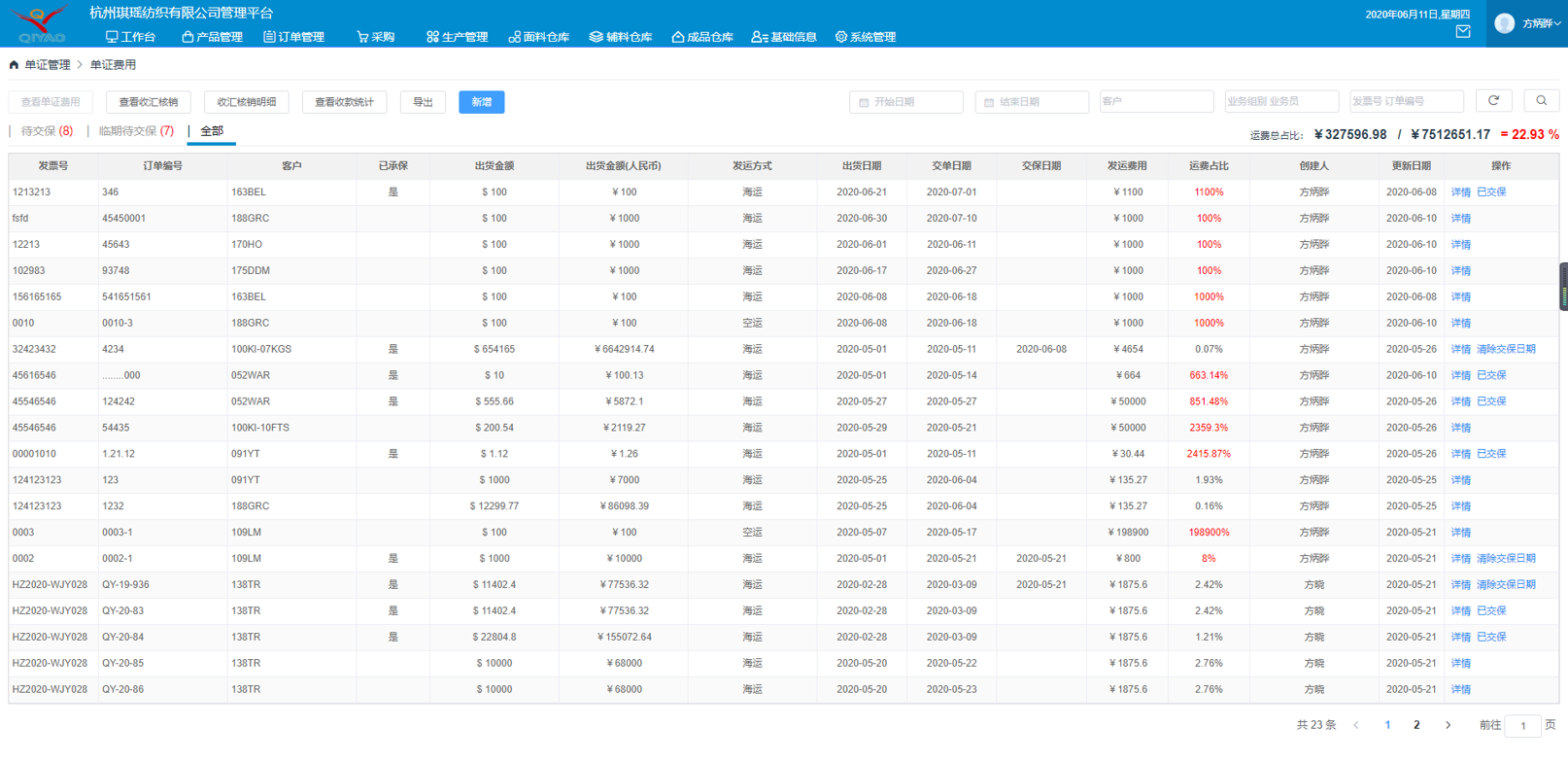Click the 单证管理 breadcrumb
Screen dimensions: 1568x763
pos(47,65)
